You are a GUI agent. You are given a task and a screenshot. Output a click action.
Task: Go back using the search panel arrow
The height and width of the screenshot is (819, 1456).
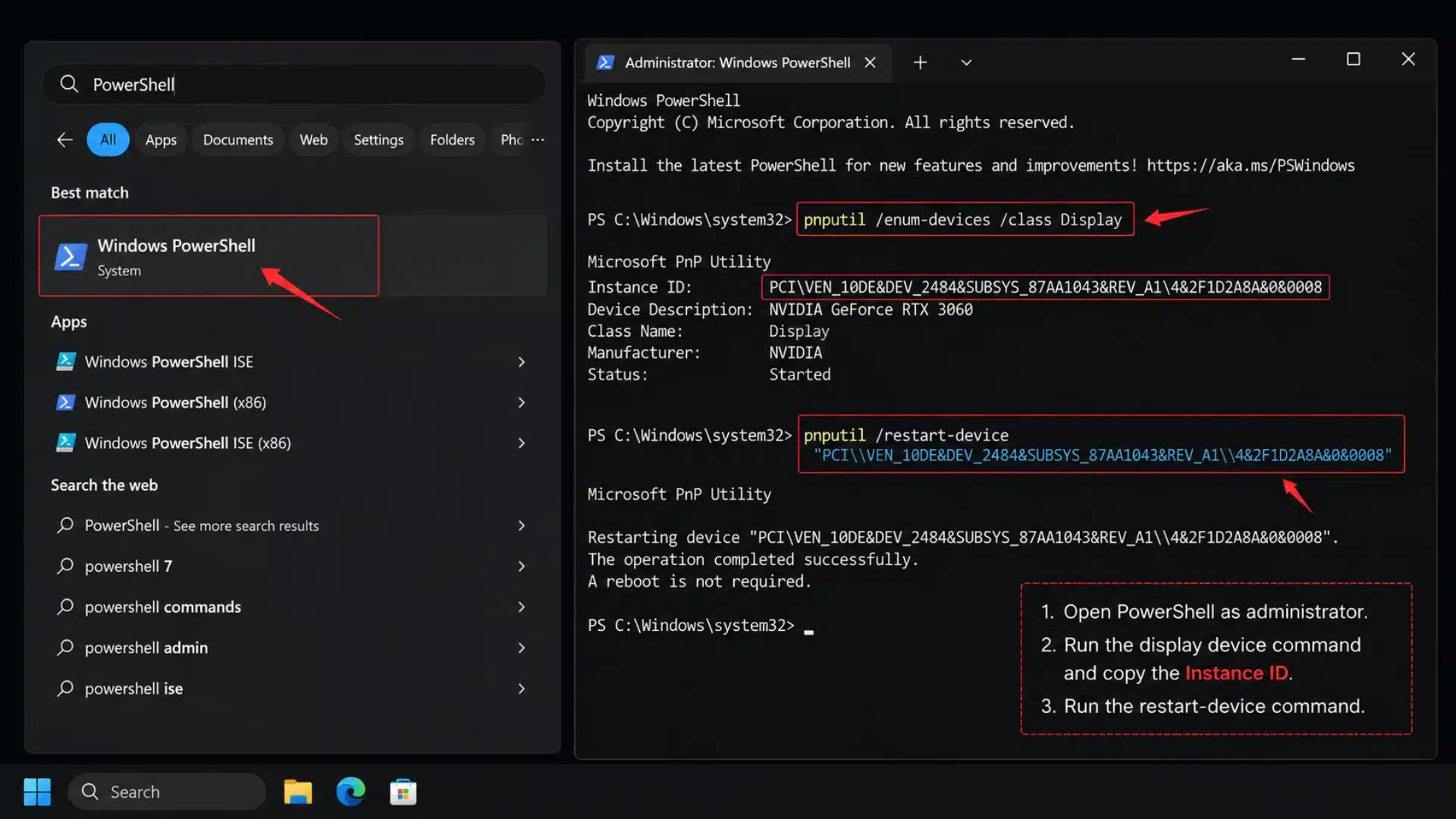(64, 140)
